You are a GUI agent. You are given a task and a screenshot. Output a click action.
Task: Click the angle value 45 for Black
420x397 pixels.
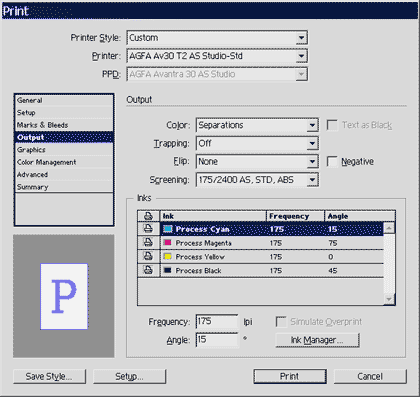point(333,270)
